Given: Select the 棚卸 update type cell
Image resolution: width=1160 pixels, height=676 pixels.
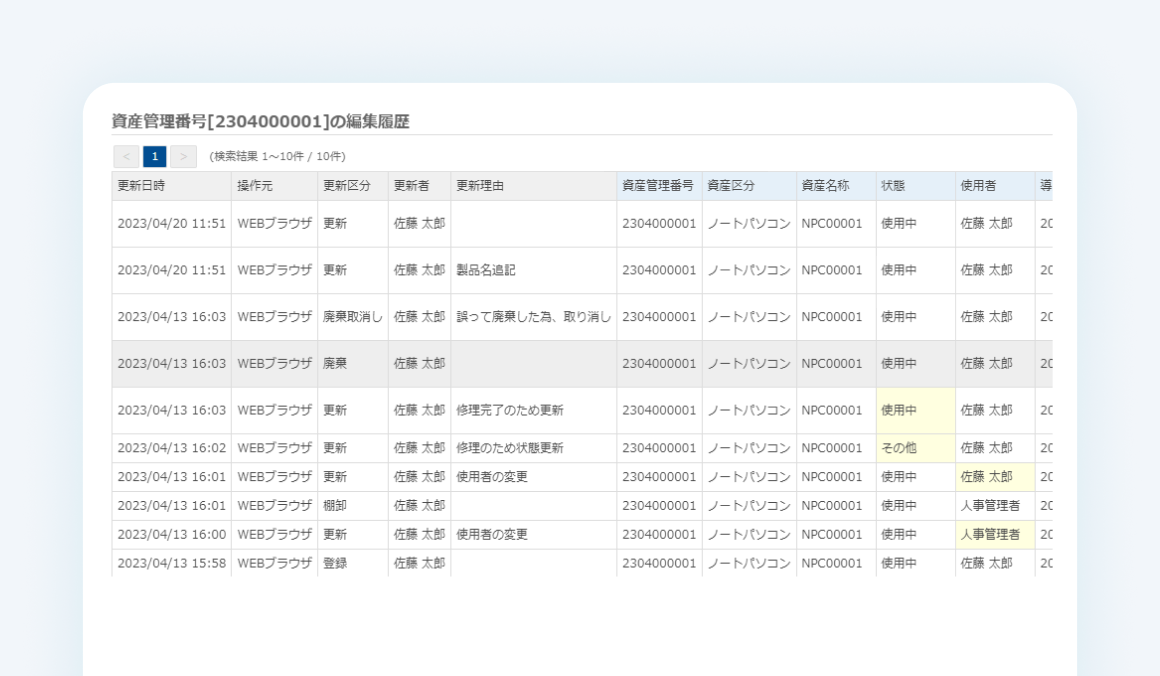Looking at the screenshot, I should [353, 505].
